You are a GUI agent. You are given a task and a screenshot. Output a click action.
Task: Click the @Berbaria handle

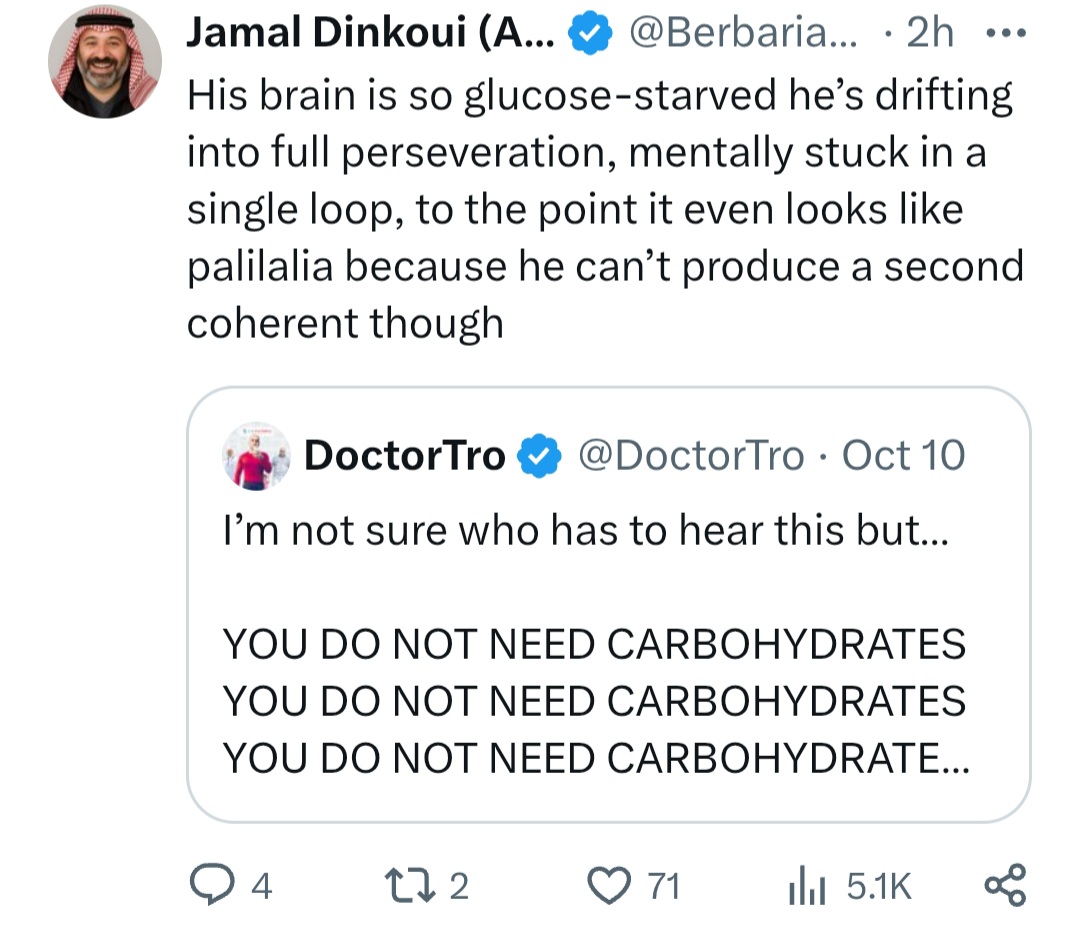coord(742,36)
